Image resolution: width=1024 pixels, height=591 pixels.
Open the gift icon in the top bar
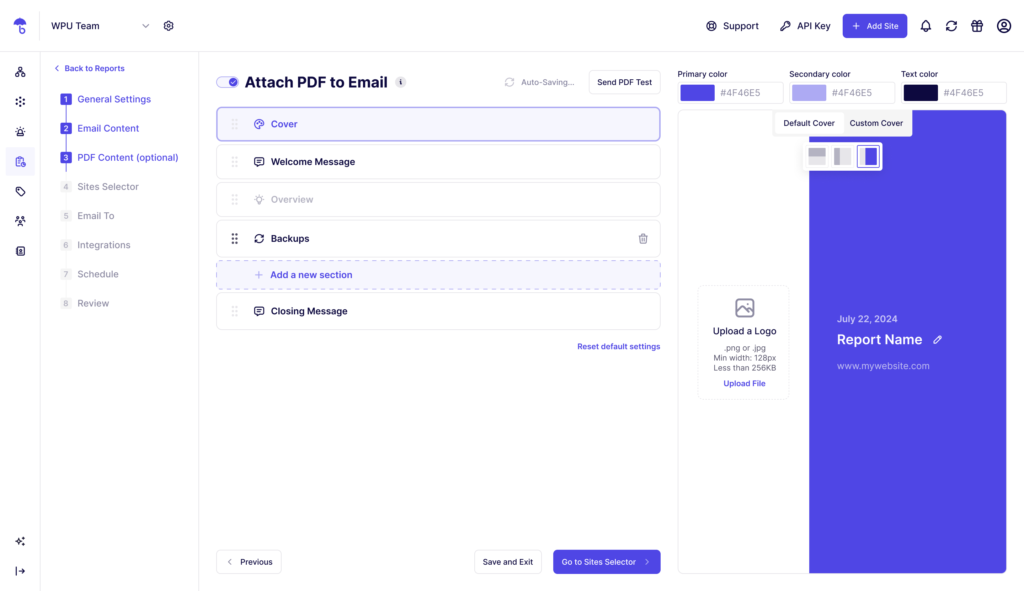pos(977,25)
